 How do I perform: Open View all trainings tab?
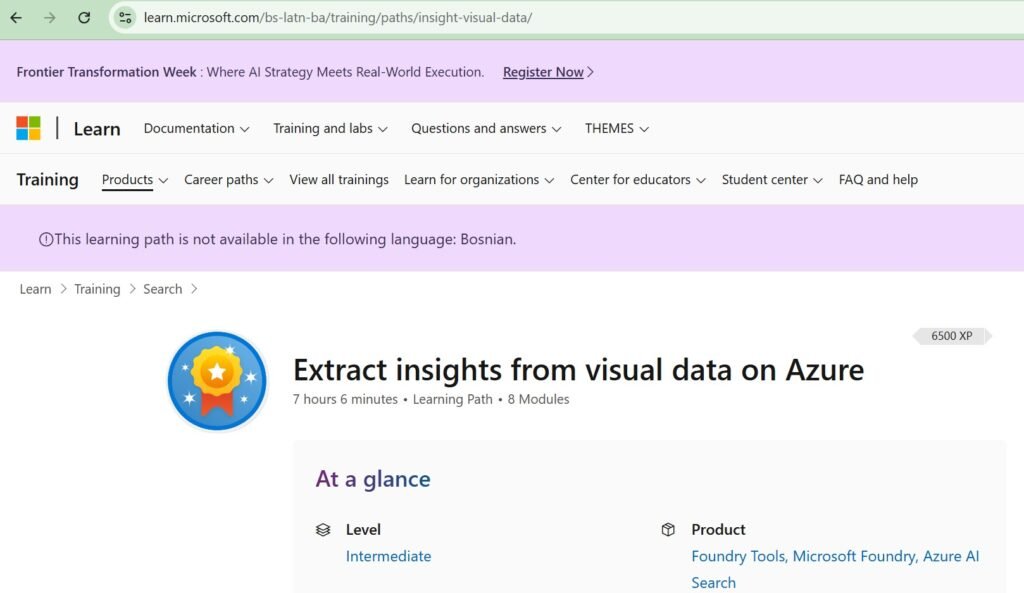pyautogui.click(x=339, y=180)
